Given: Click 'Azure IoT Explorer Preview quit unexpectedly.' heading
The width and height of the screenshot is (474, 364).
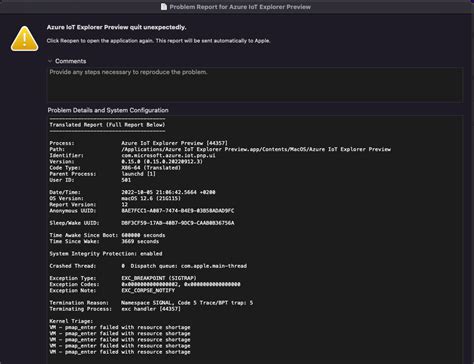Looking at the screenshot, I should (116, 27).
